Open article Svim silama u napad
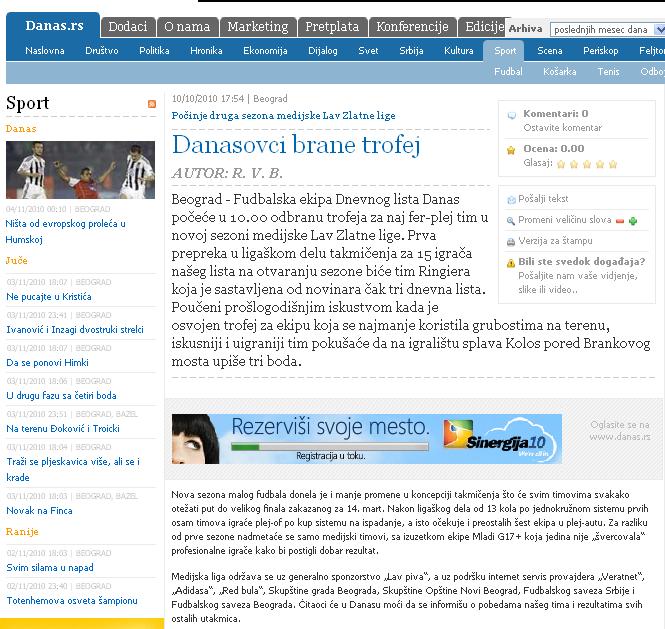Screen dimensions: 665x629 50,568
